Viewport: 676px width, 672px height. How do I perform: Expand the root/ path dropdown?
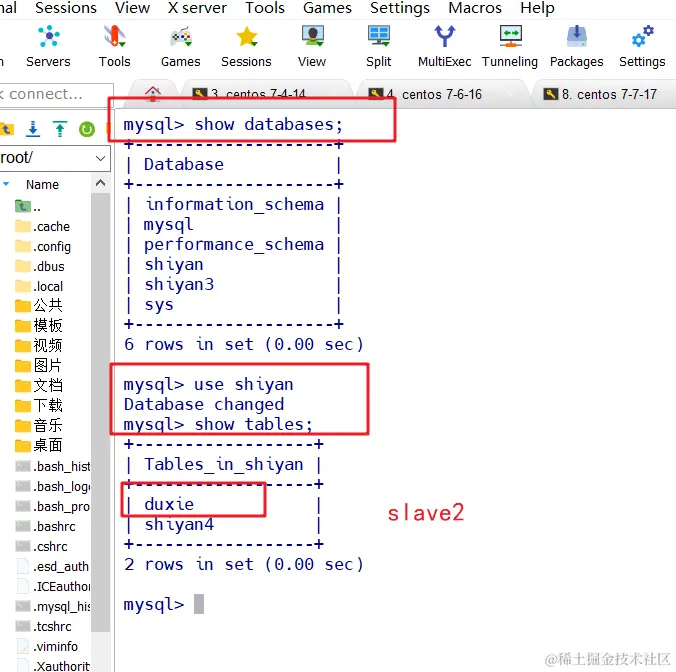coord(100,158)
